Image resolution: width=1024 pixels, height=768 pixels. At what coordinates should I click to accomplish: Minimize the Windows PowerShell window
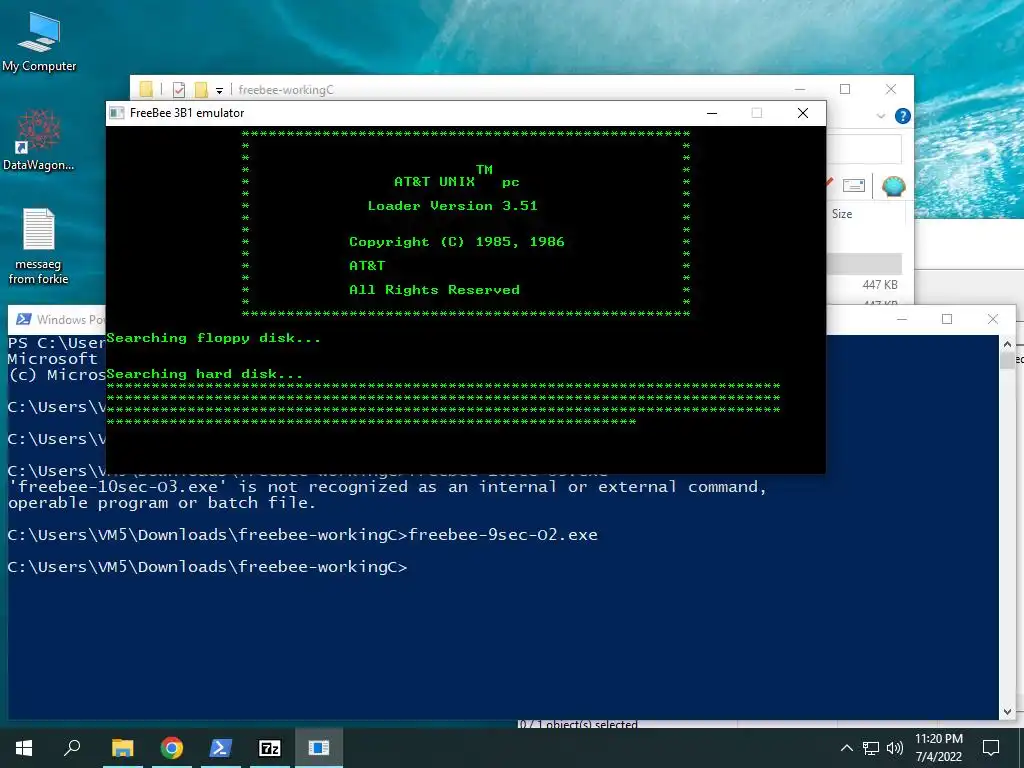tap(902, 319)
